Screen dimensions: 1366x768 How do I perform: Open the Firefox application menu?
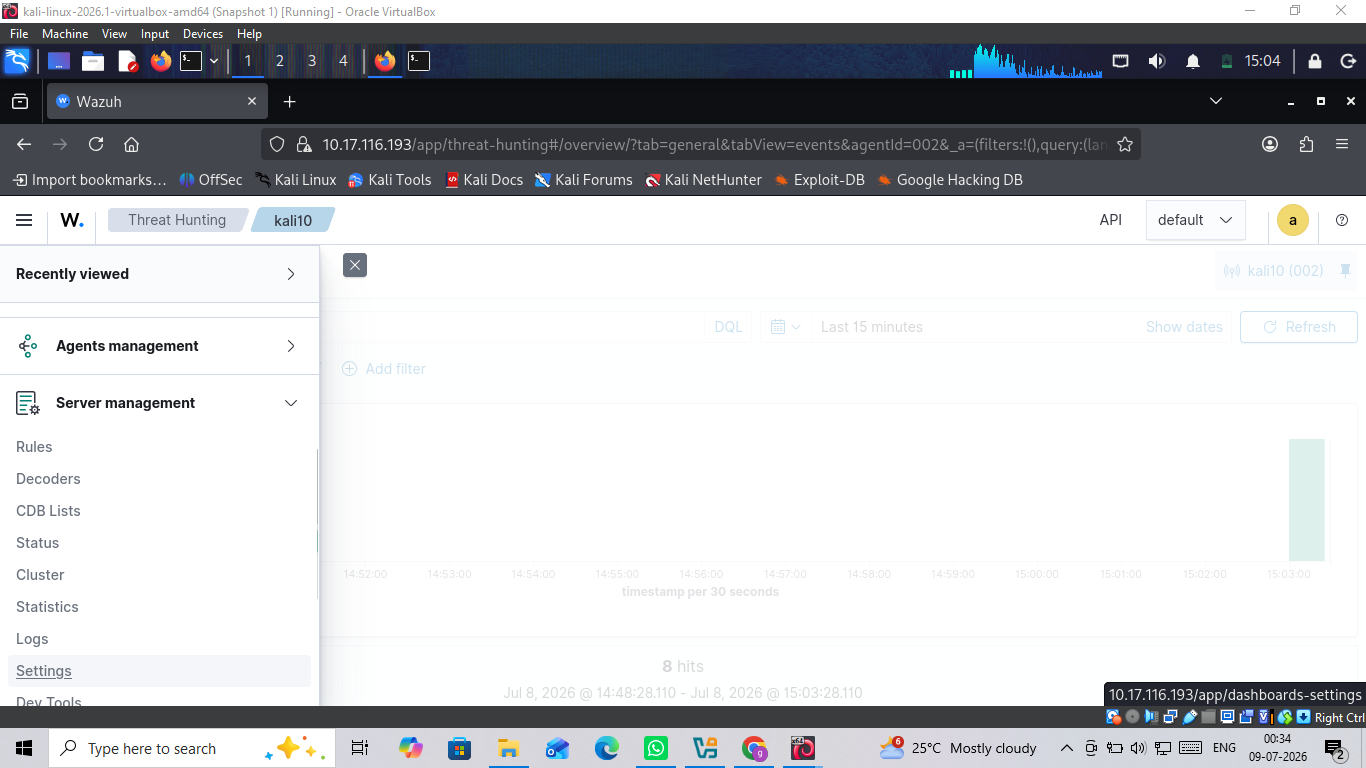(x=1342, y=144)
